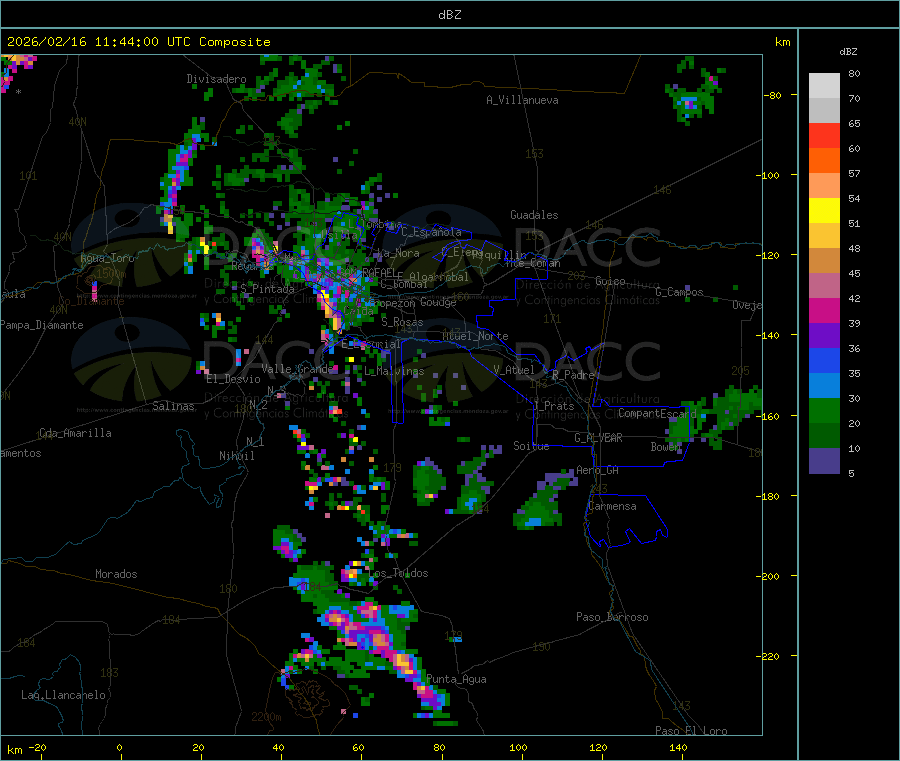
Task: Click the Soitue place label
Action: coord(531,446)
